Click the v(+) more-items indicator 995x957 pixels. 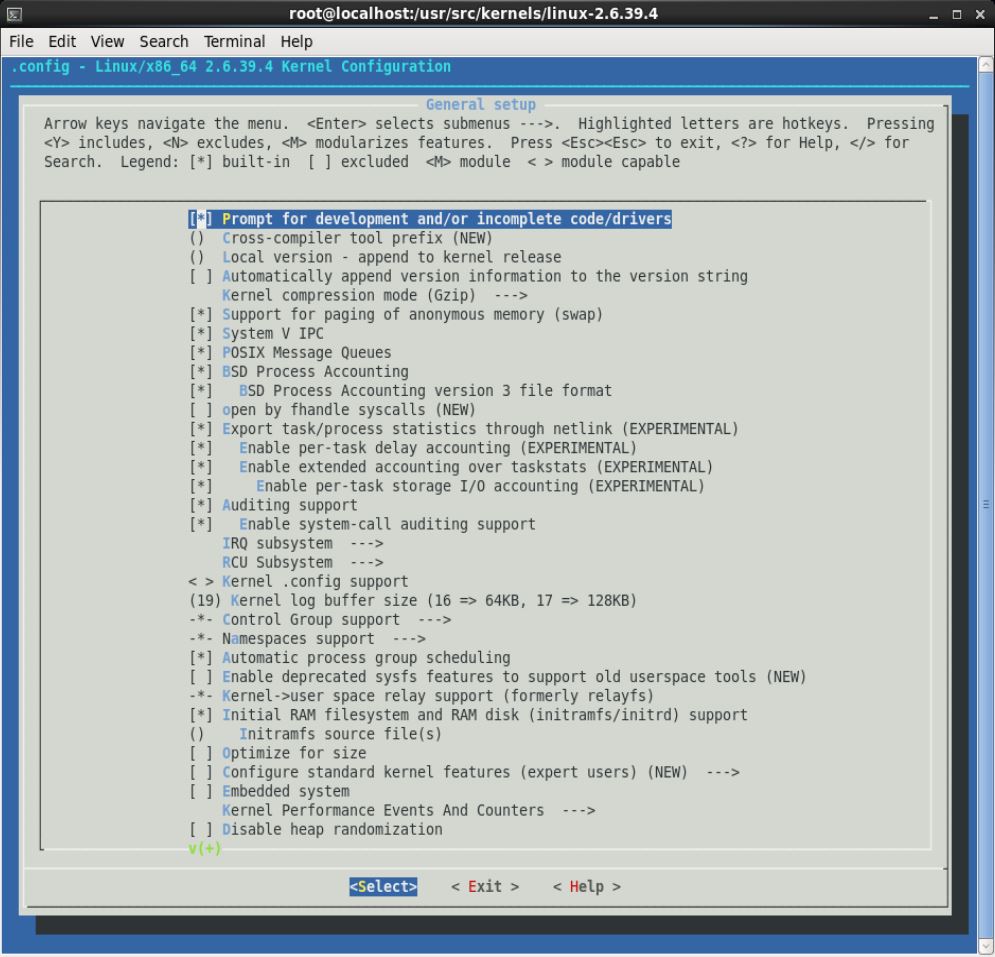[x=205, y=848]
